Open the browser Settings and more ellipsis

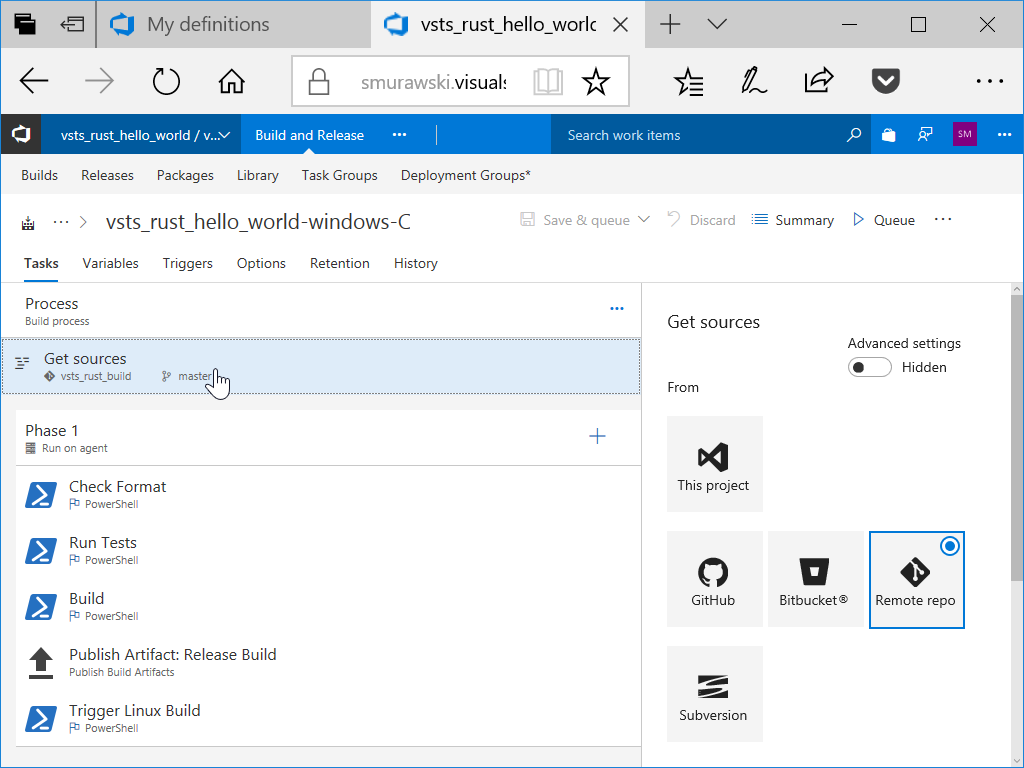(989, 81)
